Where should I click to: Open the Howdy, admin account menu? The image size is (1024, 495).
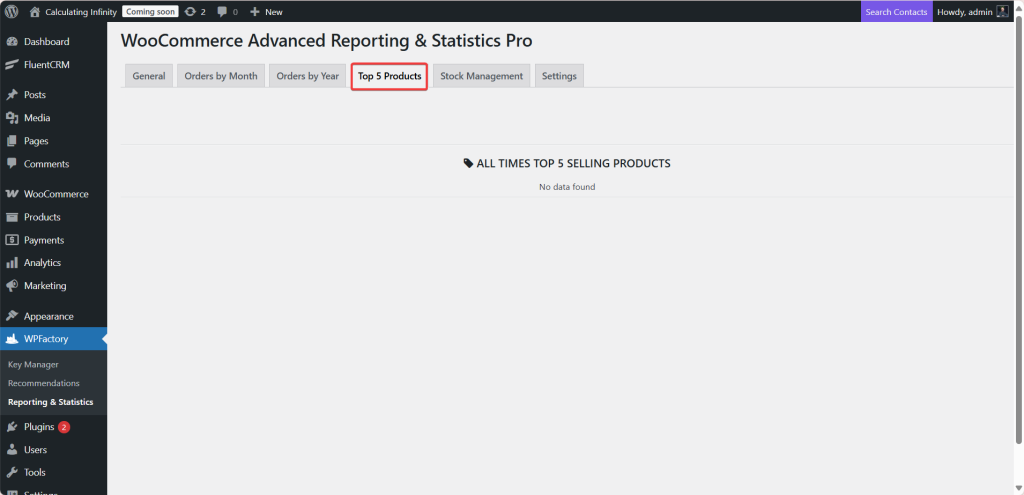pyautogui.click(x=972, y=12)
